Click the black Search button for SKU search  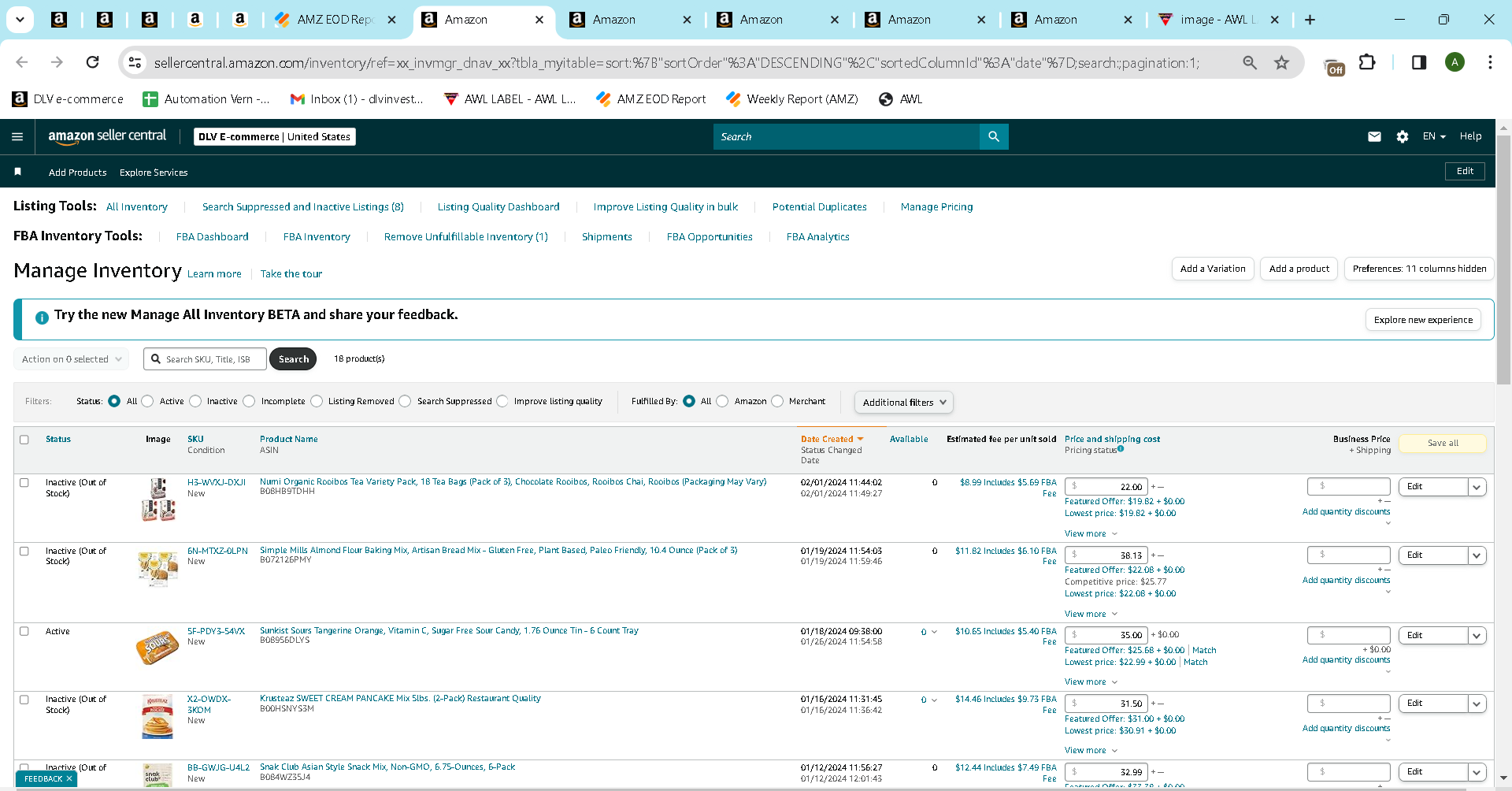click(294, 359)
